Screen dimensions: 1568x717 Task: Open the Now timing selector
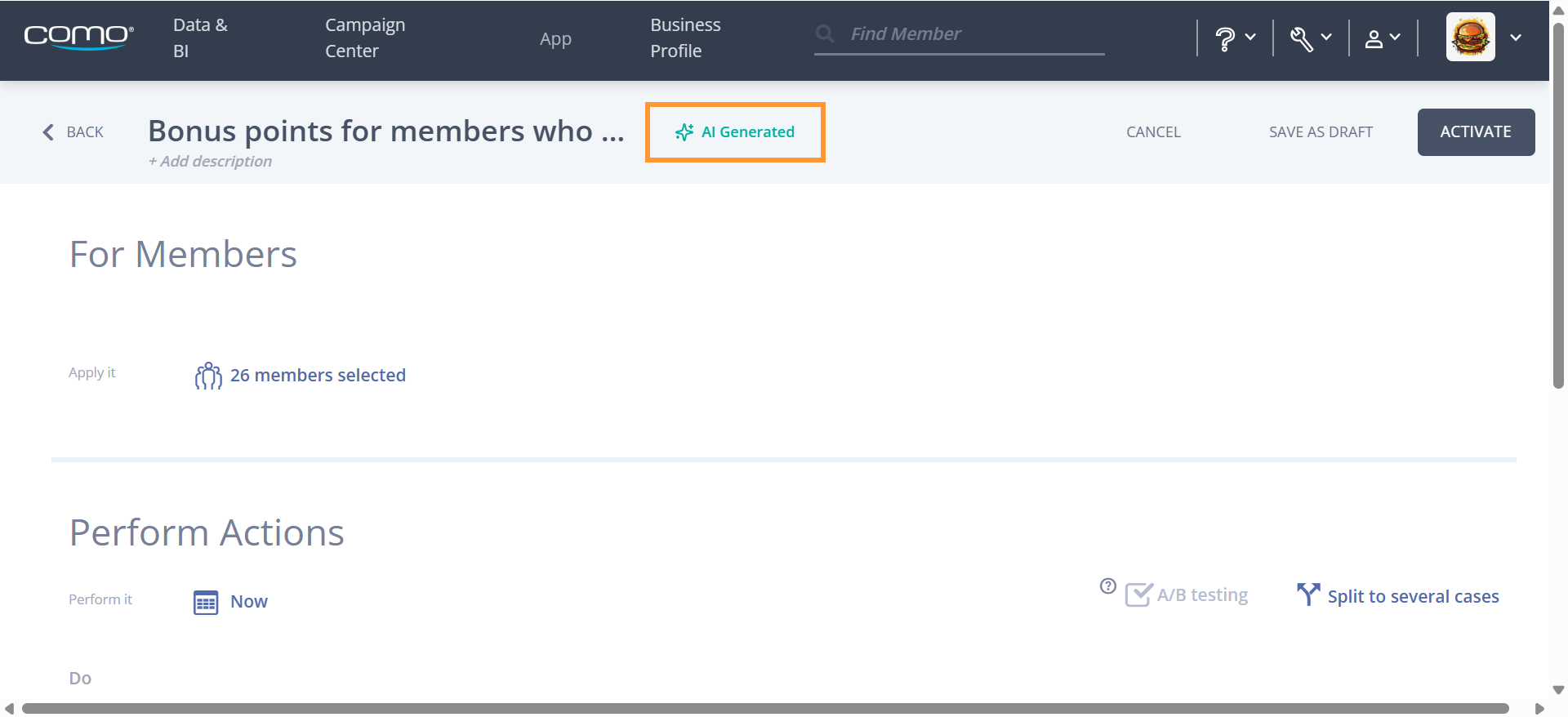(x=249, y=602)
